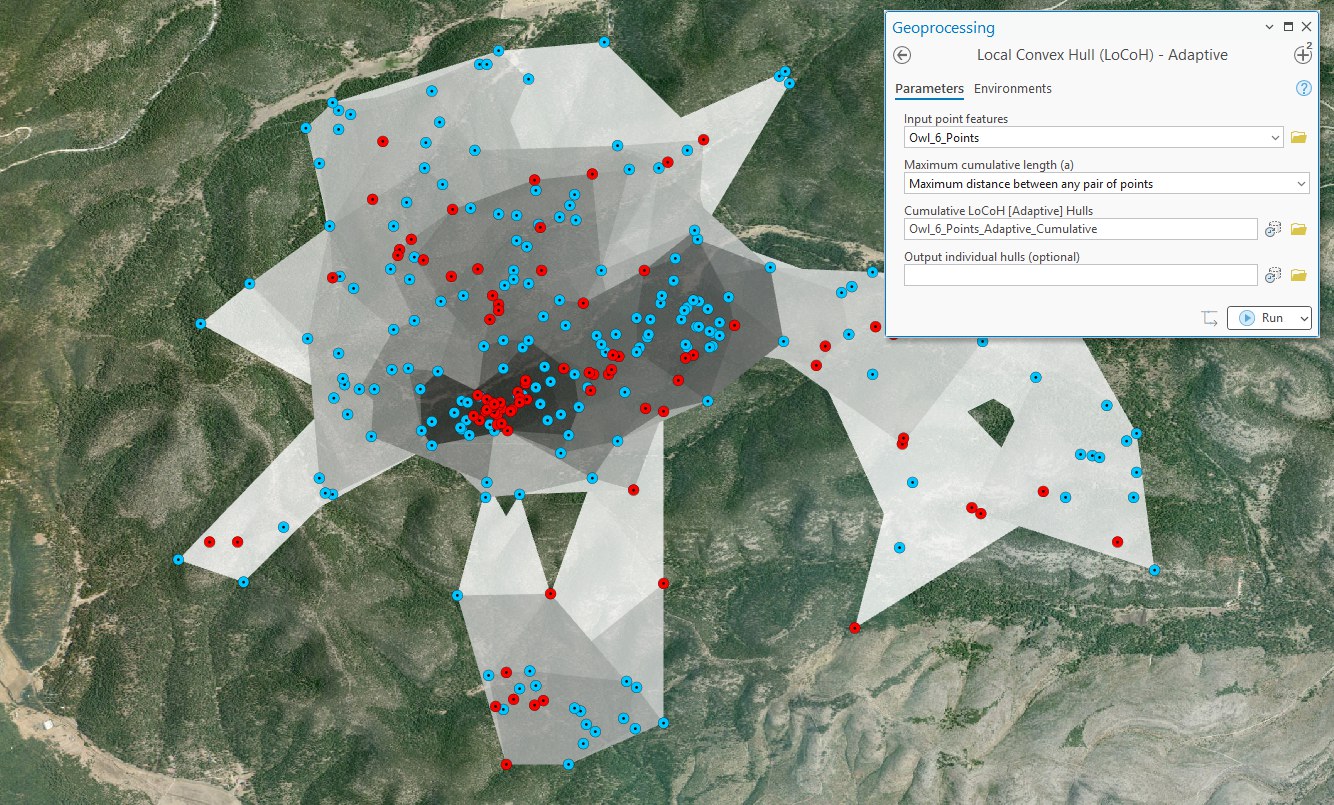Open Geoprocessing pane options chevron

pyautogui.click(x=1270, y=27)
